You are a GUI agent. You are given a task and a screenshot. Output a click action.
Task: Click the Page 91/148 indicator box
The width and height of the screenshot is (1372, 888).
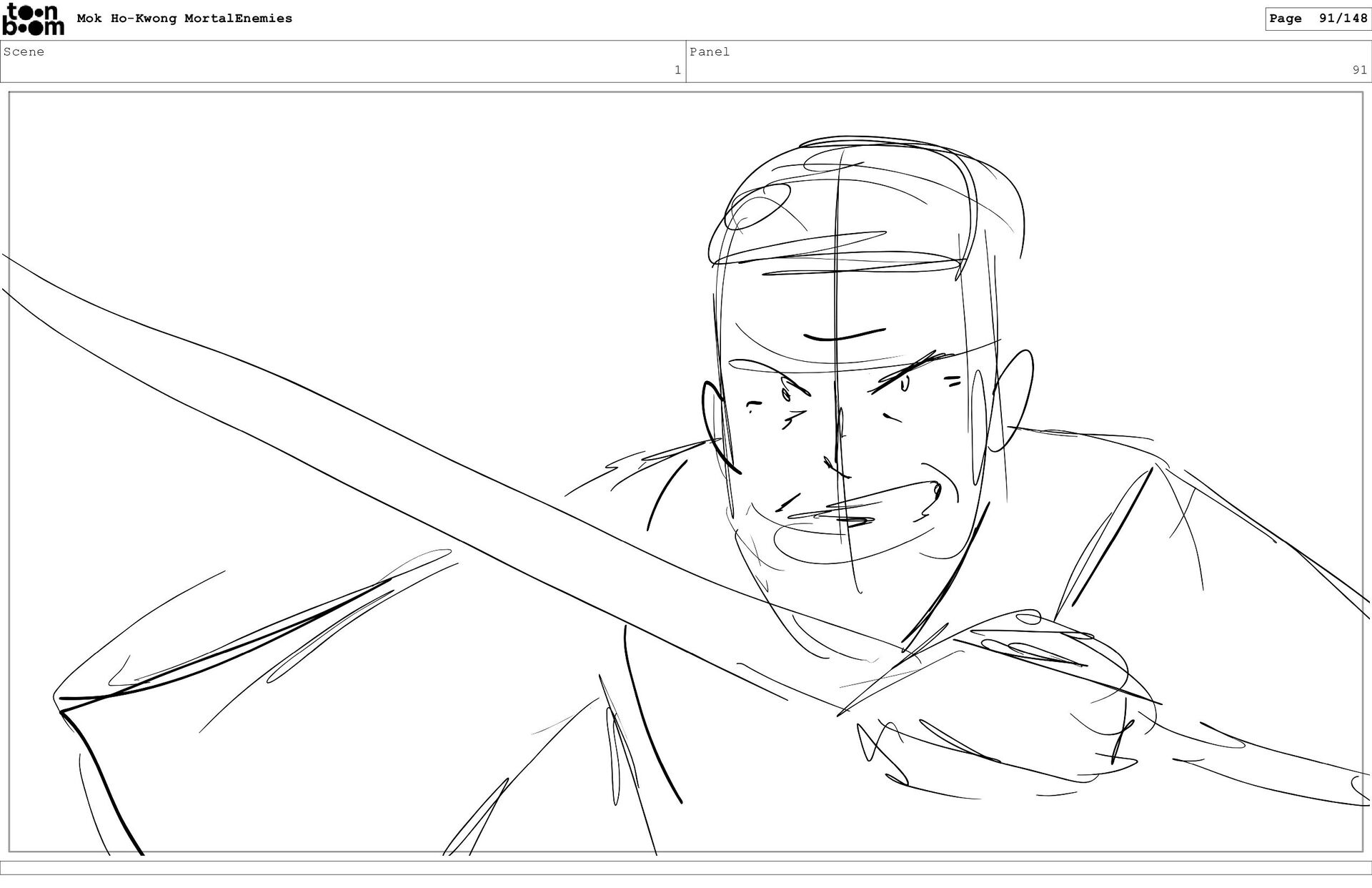pyautogui.click(x=1318, y=19)
